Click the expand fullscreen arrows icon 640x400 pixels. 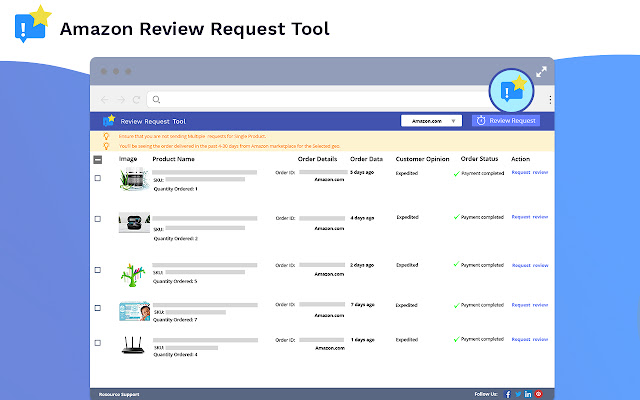coord(541,72)
